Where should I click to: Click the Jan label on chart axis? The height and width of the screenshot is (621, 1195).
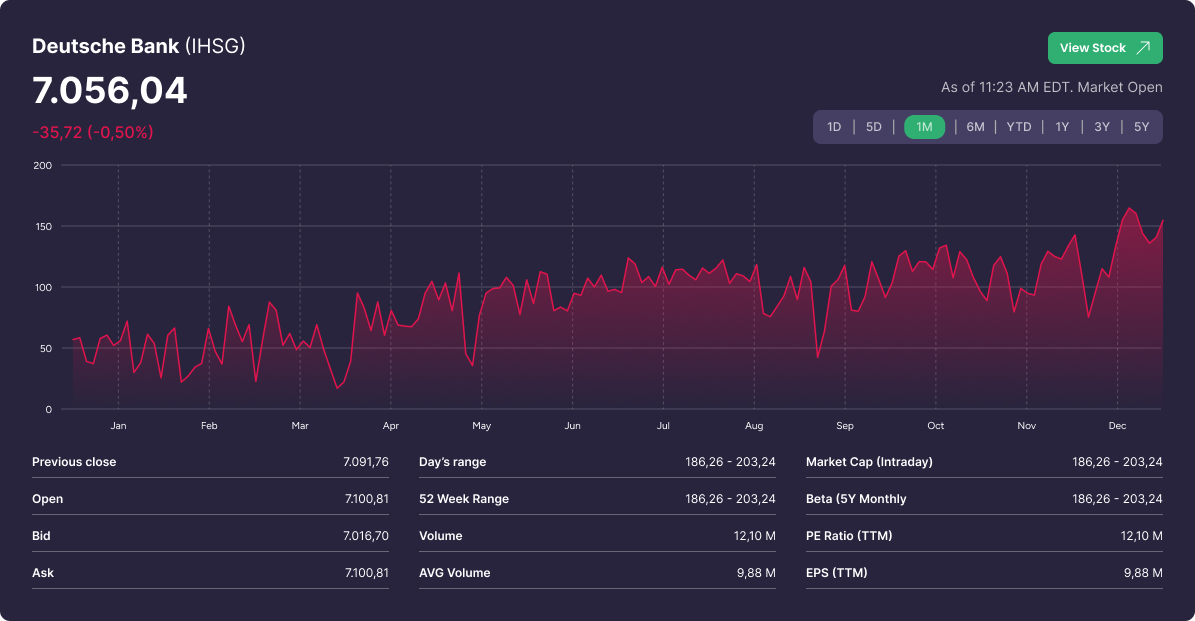(118, 426)
